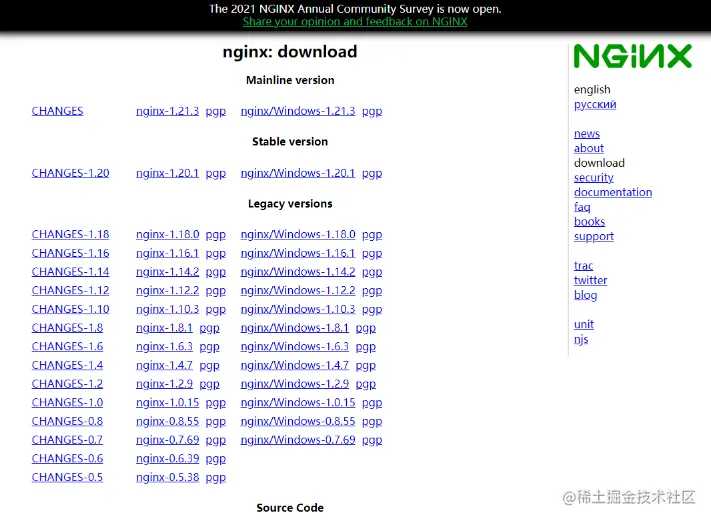Open CHANGES-1.12 link

pos(70,290)
